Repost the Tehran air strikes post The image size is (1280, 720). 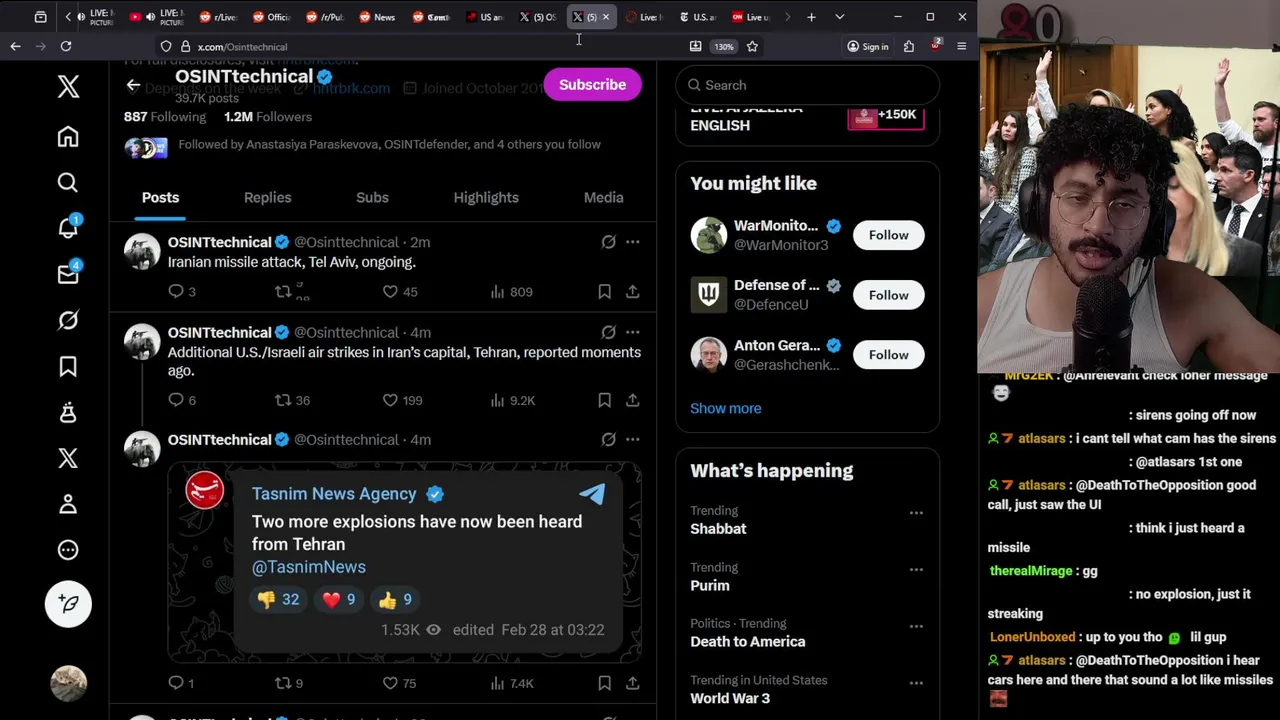coord(283,400)
